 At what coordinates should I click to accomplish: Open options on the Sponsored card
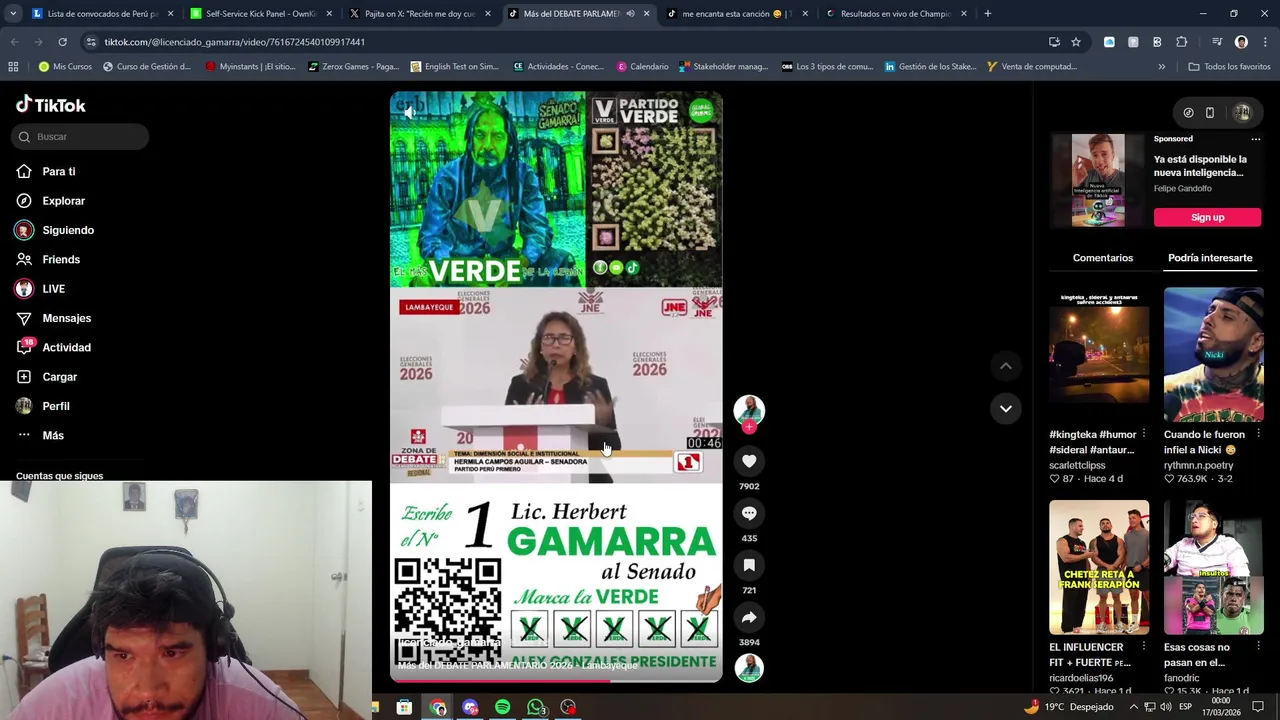pyautogui.click(x=1255, y=139)
